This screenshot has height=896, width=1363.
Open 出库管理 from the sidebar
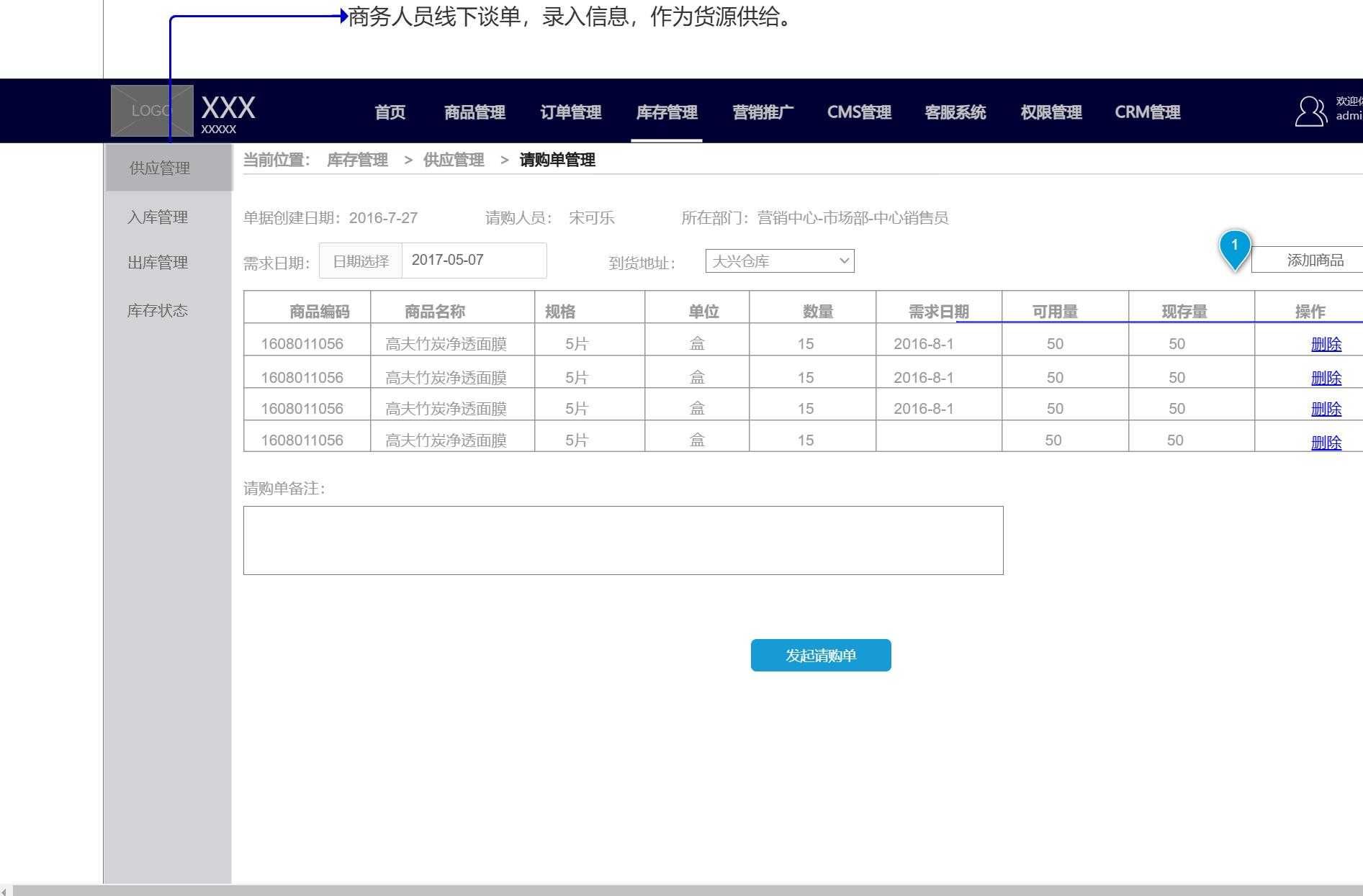(157, 263)
